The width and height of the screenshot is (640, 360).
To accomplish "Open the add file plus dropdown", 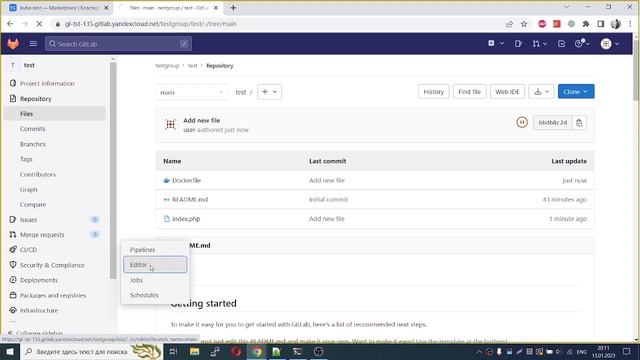I will (x=269, y=92).
